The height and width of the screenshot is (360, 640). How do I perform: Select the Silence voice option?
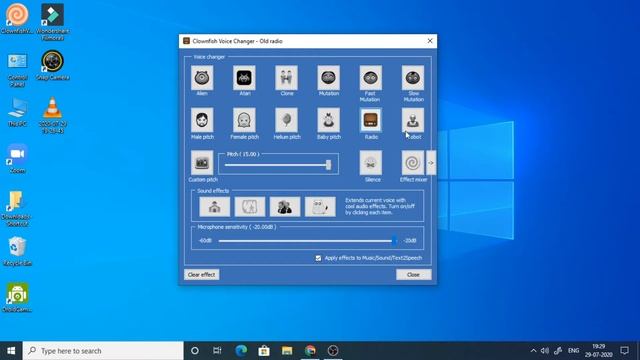pyautogui.click(x=371, y=163)
